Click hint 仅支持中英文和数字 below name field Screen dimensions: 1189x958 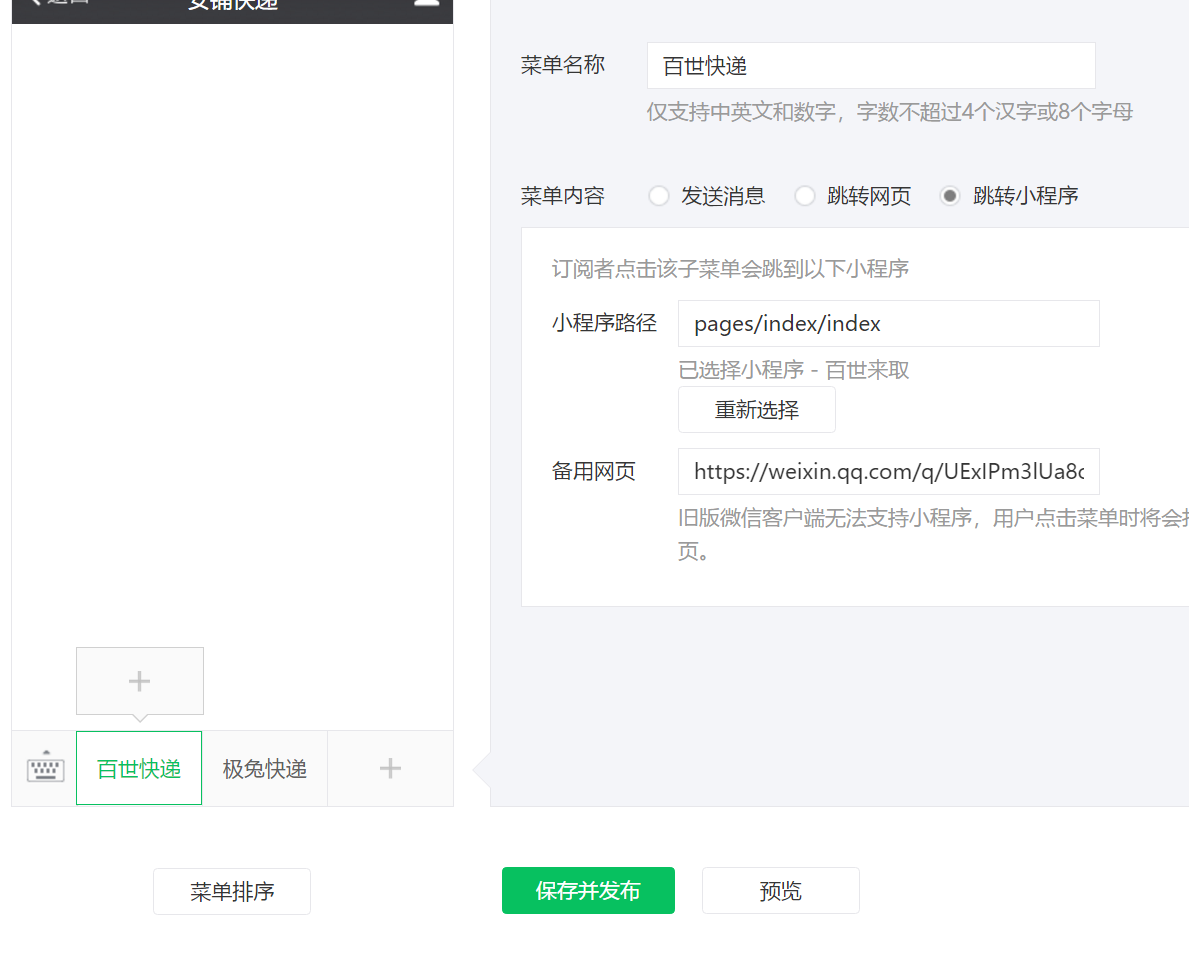coord(889,112)
